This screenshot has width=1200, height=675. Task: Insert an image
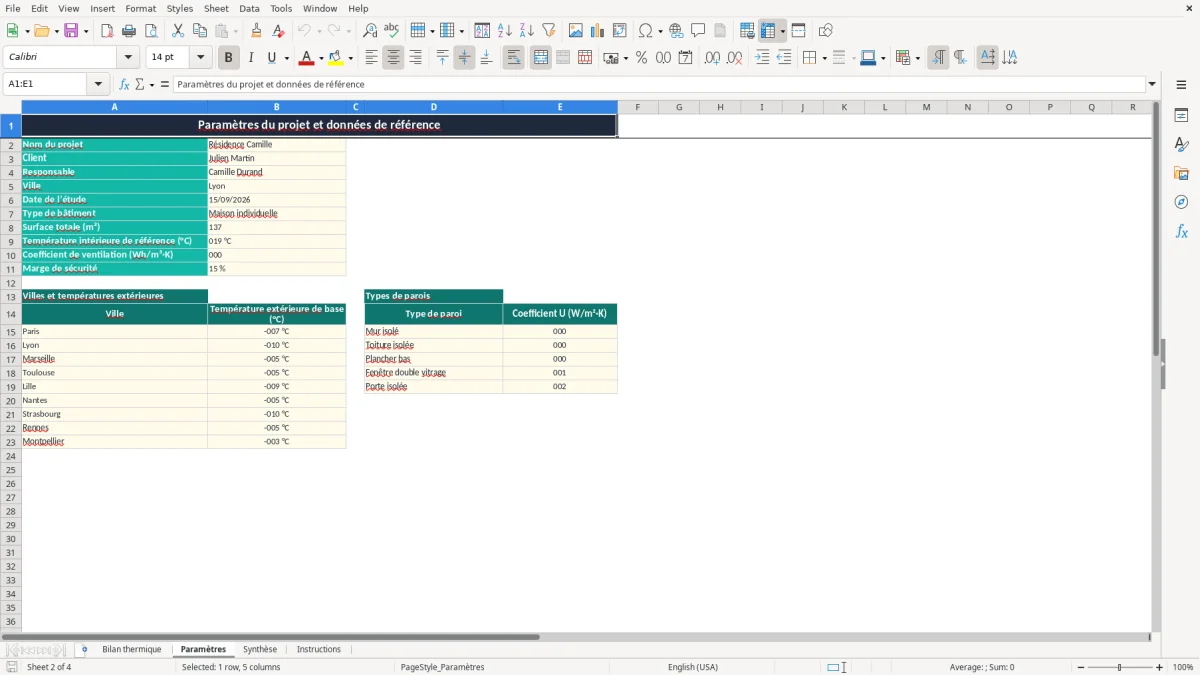576,31
